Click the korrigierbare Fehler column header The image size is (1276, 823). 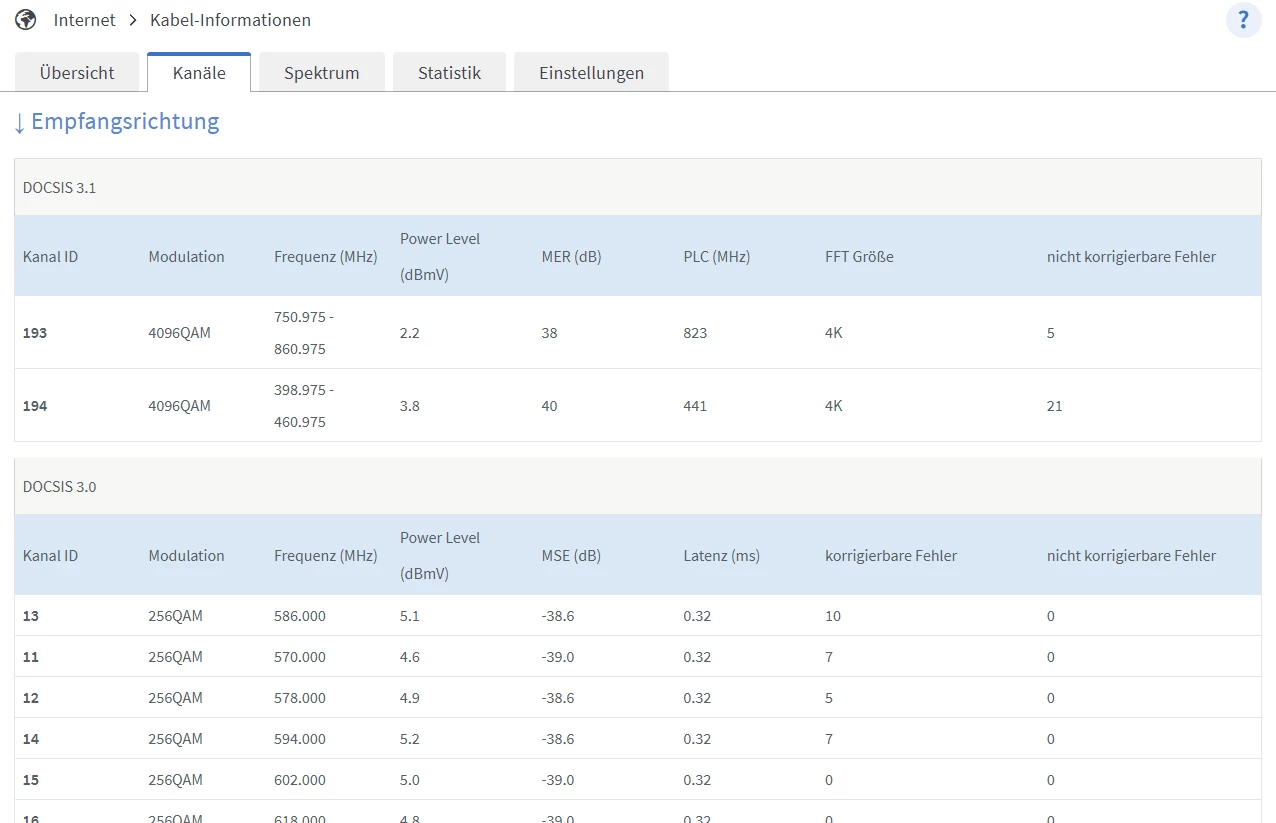[x=890, y=556]
